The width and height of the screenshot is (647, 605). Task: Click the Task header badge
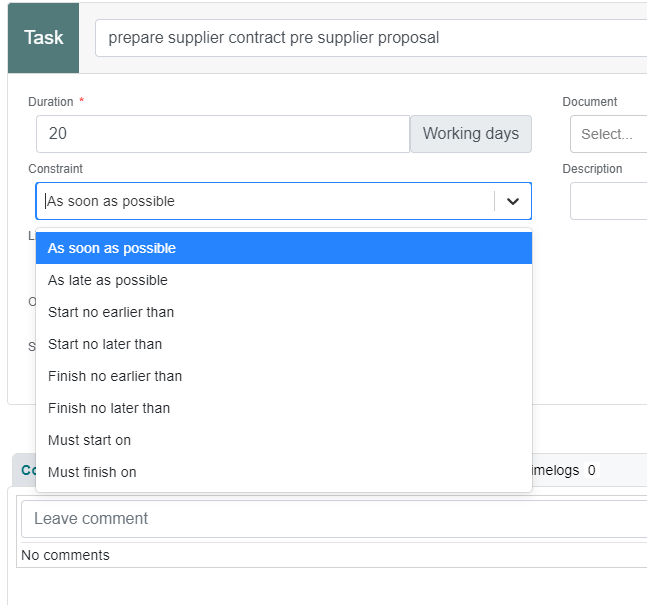point(43,38)
